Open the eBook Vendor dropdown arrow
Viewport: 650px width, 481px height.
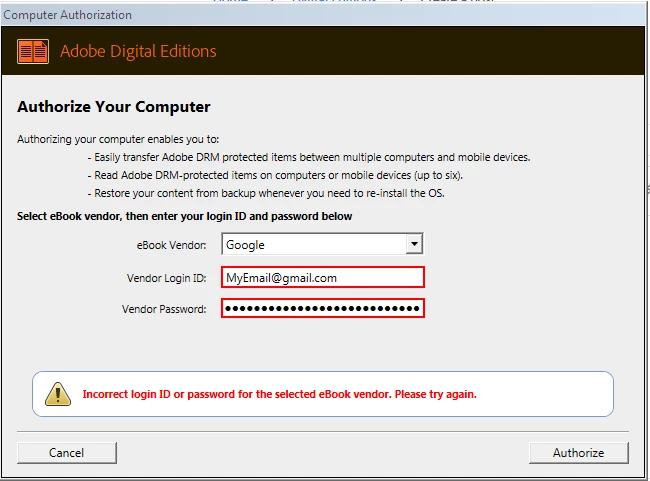(x=414, y=244)
